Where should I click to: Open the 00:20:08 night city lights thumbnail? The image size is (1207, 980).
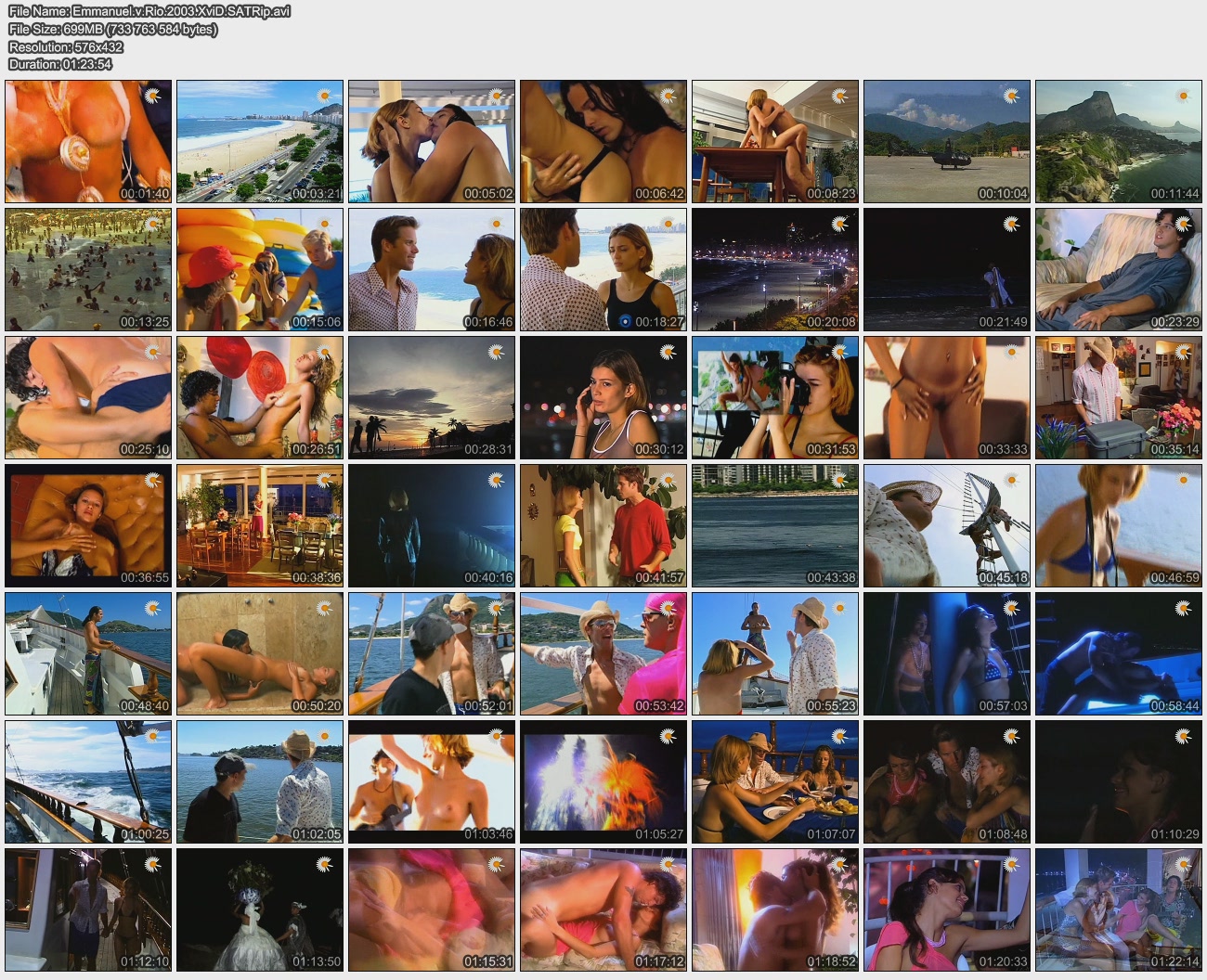pos(774,269)
